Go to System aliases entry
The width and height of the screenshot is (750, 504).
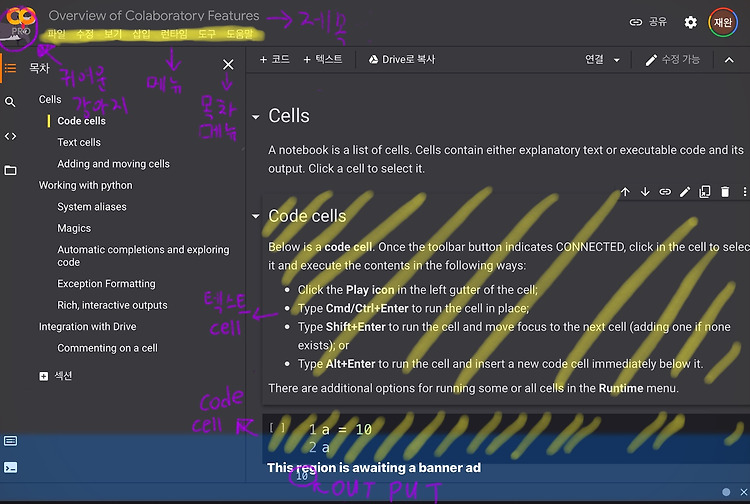coord(92,207)
